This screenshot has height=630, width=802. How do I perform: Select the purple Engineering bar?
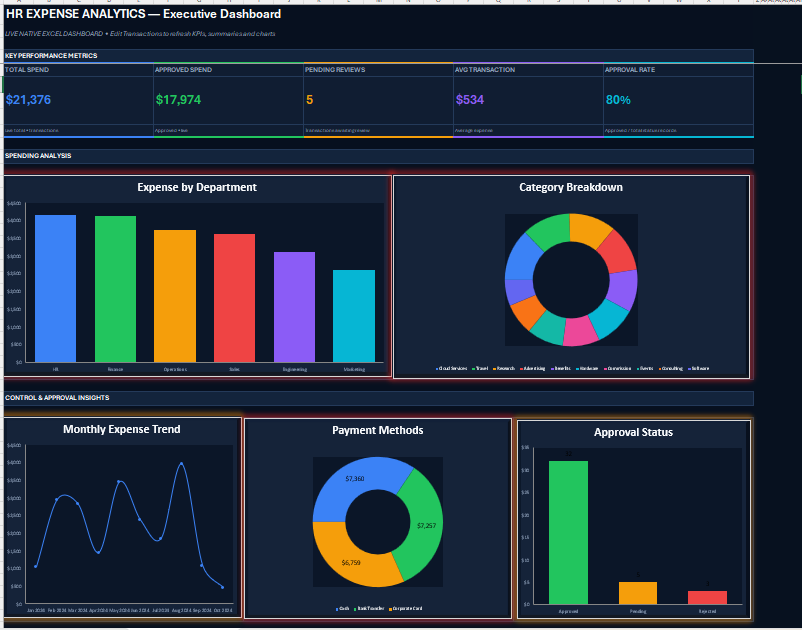tap(294, 307)
